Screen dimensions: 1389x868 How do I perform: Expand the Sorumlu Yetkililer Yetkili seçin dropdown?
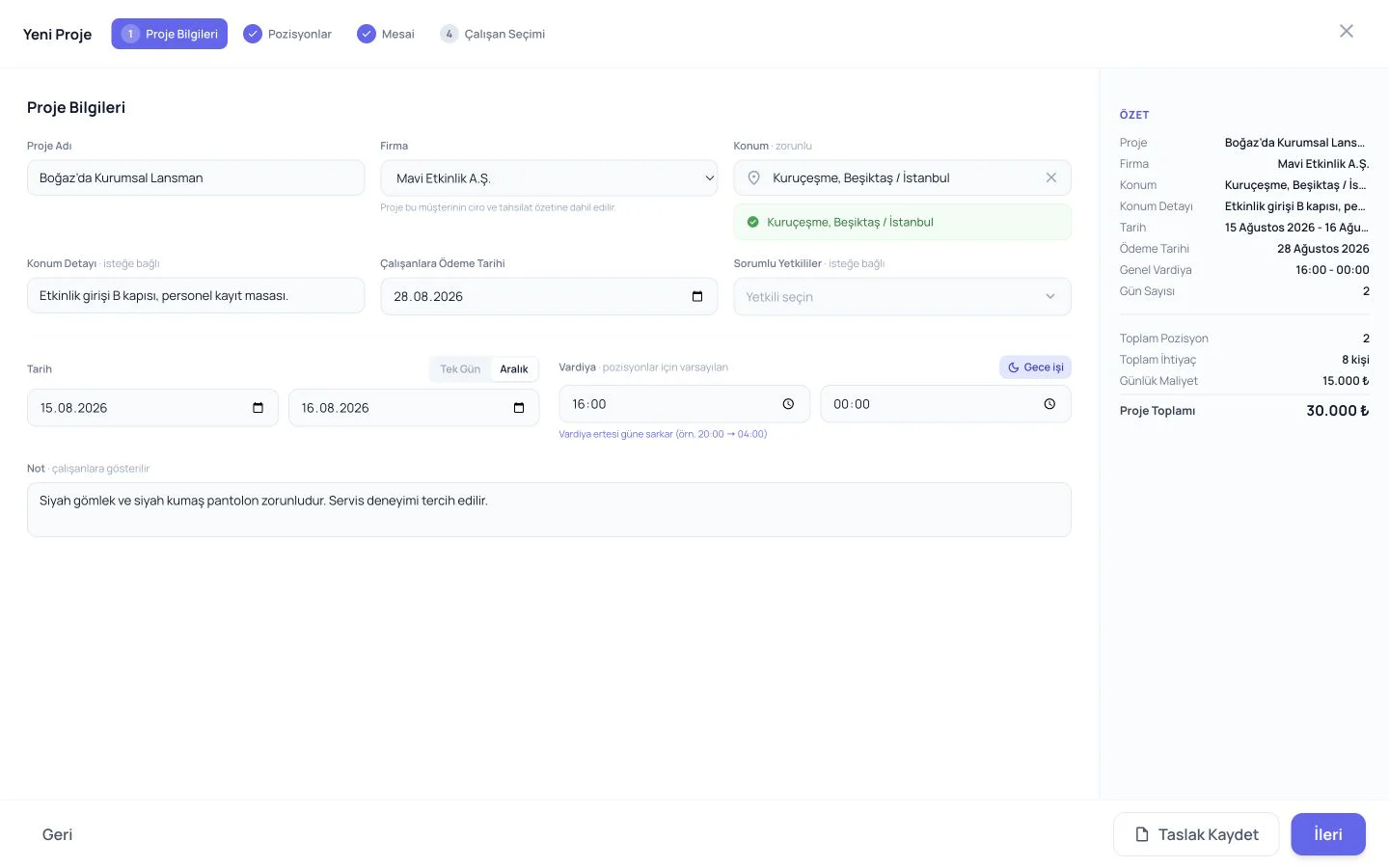coord(902,297)
